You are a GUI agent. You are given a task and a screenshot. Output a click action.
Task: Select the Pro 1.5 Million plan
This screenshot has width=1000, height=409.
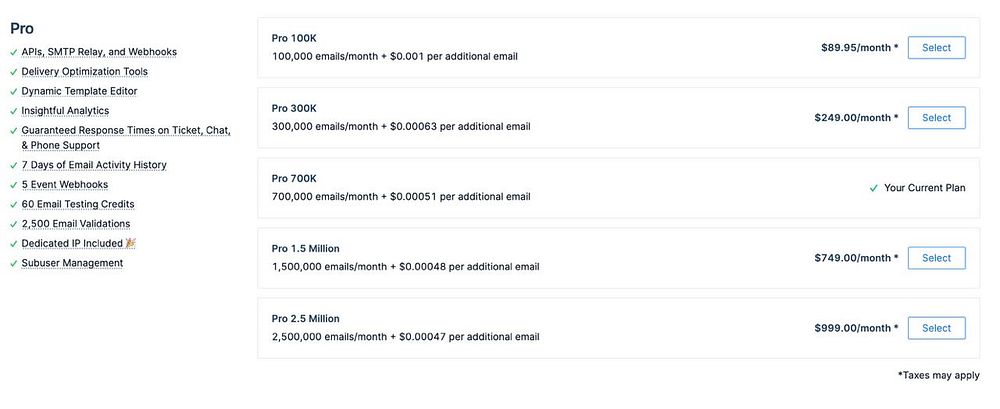click(936, 257)
